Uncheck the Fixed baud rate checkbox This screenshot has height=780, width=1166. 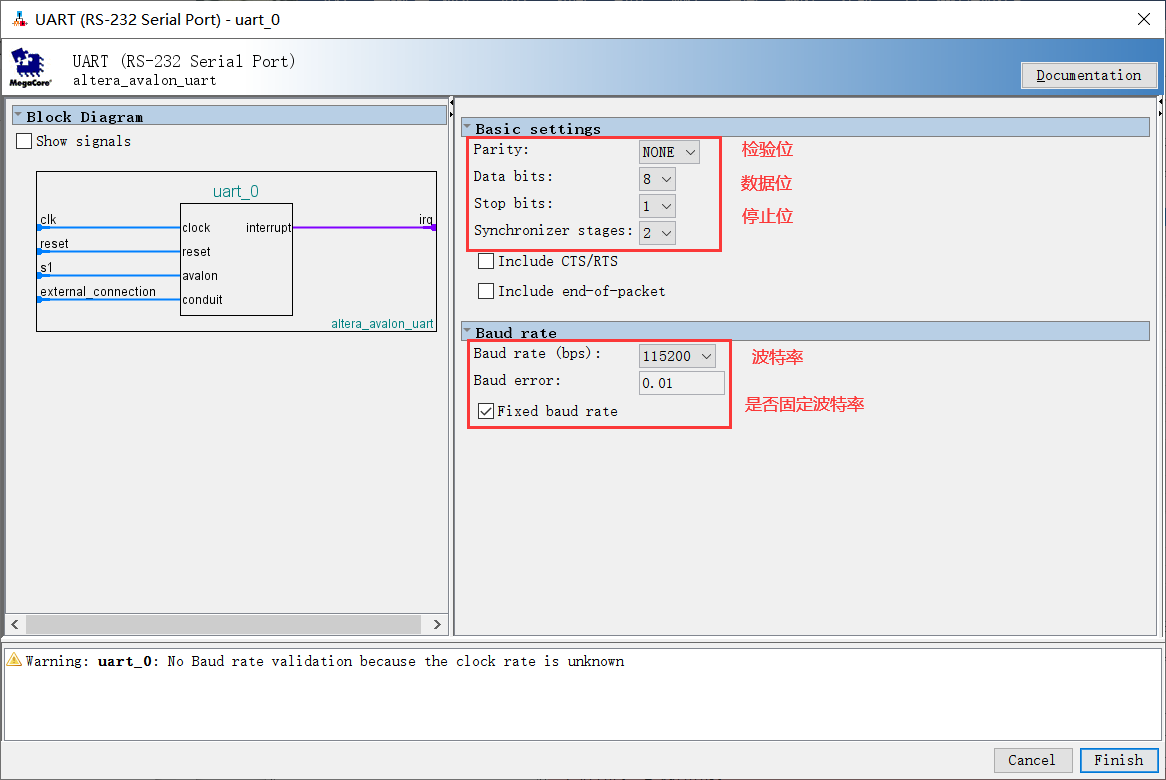(x=486, y=411)
